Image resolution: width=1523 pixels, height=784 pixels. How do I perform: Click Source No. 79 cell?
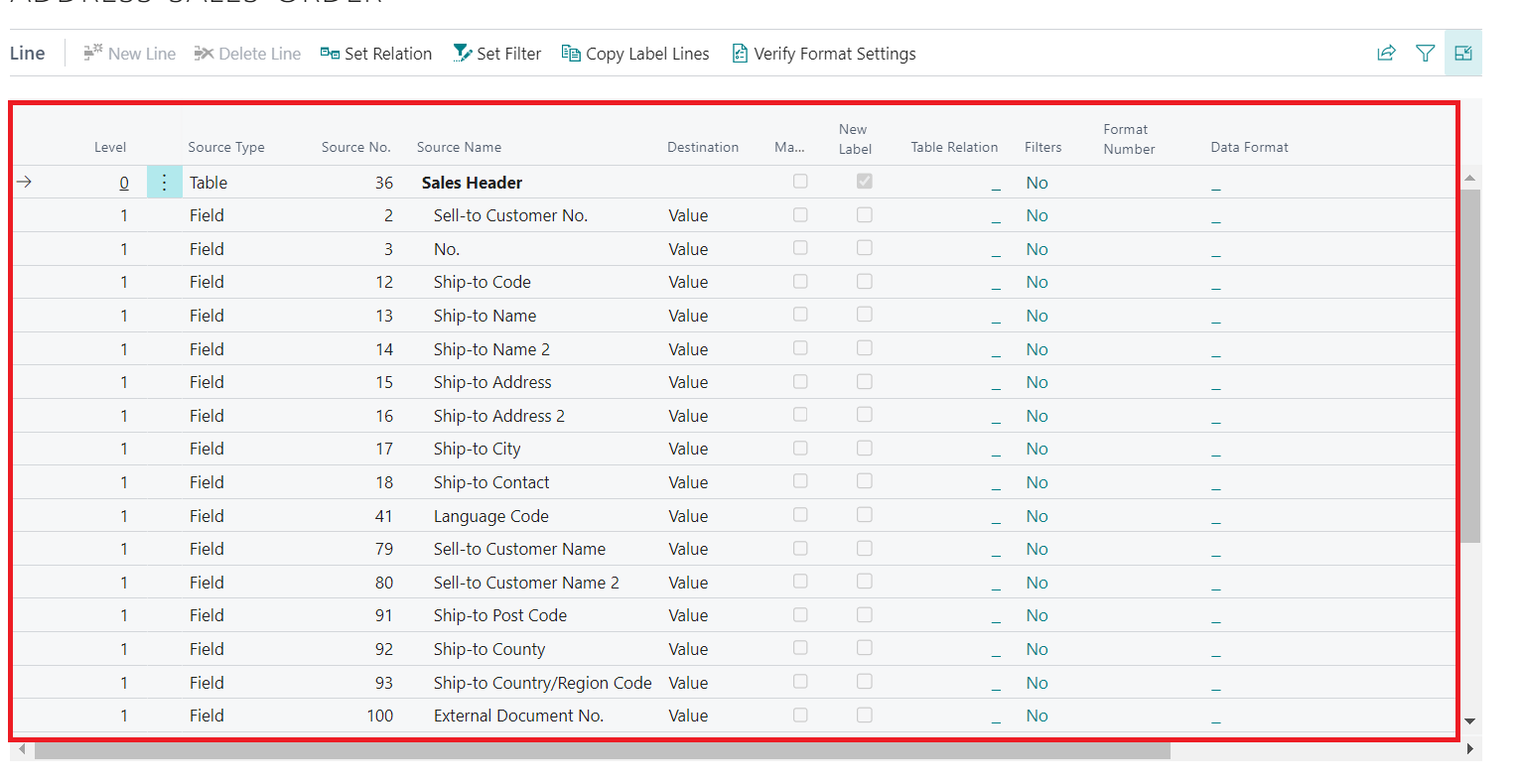coord(384,549)
